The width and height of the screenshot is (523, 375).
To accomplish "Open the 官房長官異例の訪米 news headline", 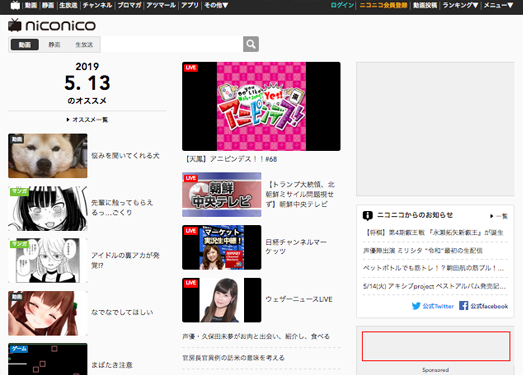I will [233, 358].
